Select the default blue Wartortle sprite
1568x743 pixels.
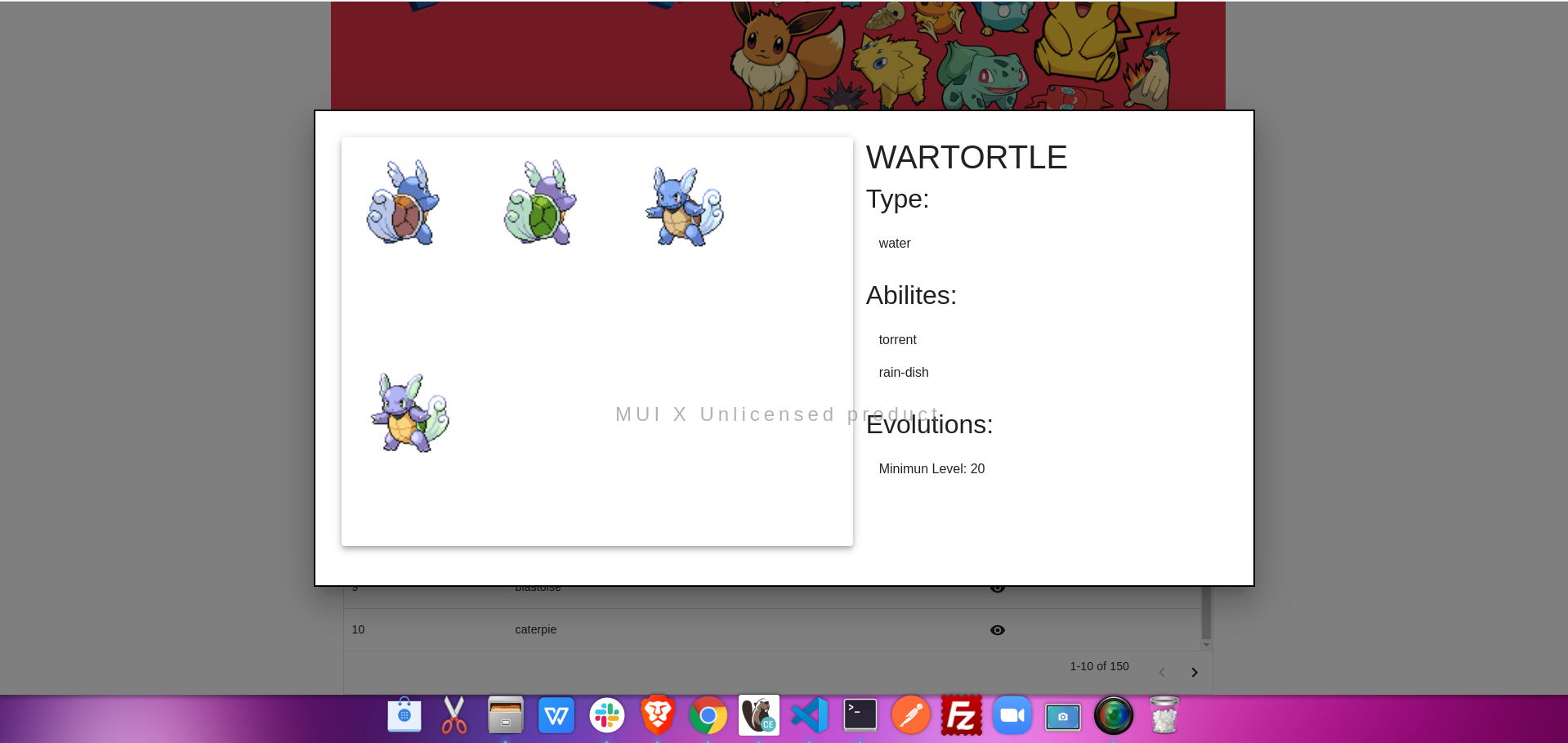(685, 206)
